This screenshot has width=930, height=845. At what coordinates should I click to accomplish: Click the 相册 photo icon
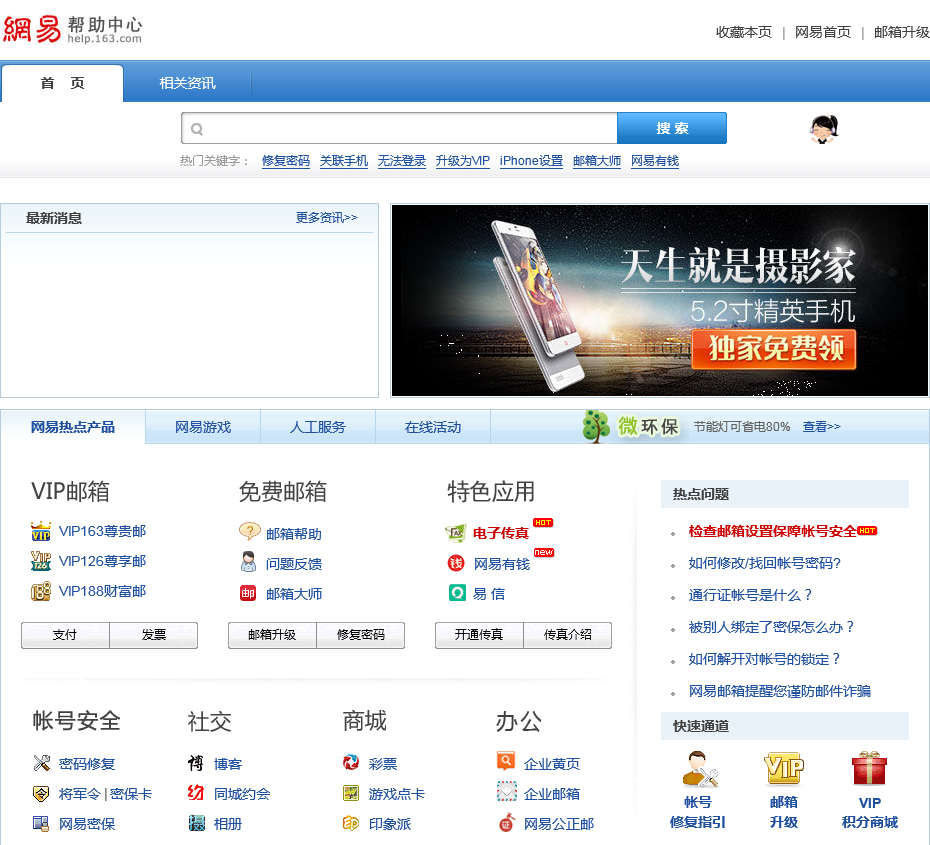point(196,823)
